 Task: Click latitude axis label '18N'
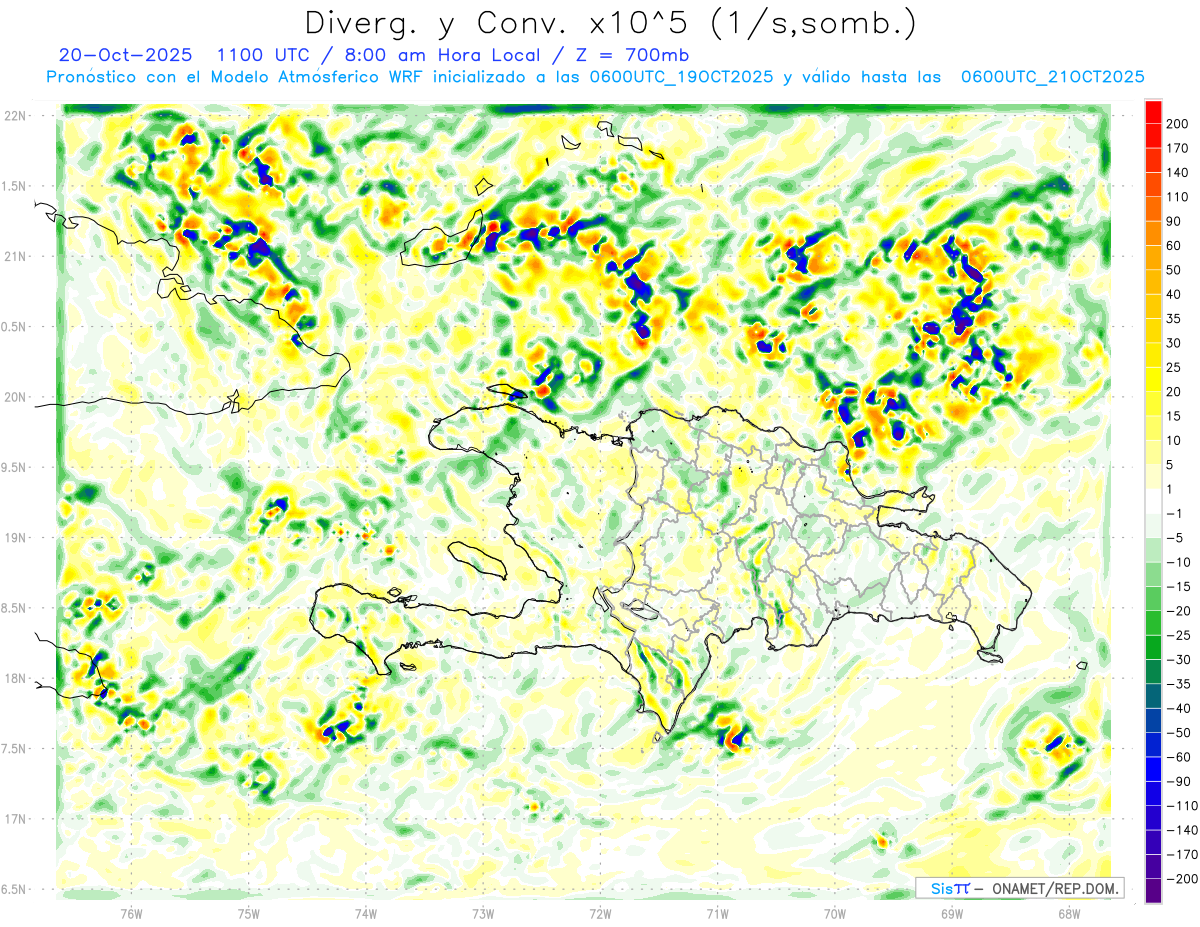14,679
